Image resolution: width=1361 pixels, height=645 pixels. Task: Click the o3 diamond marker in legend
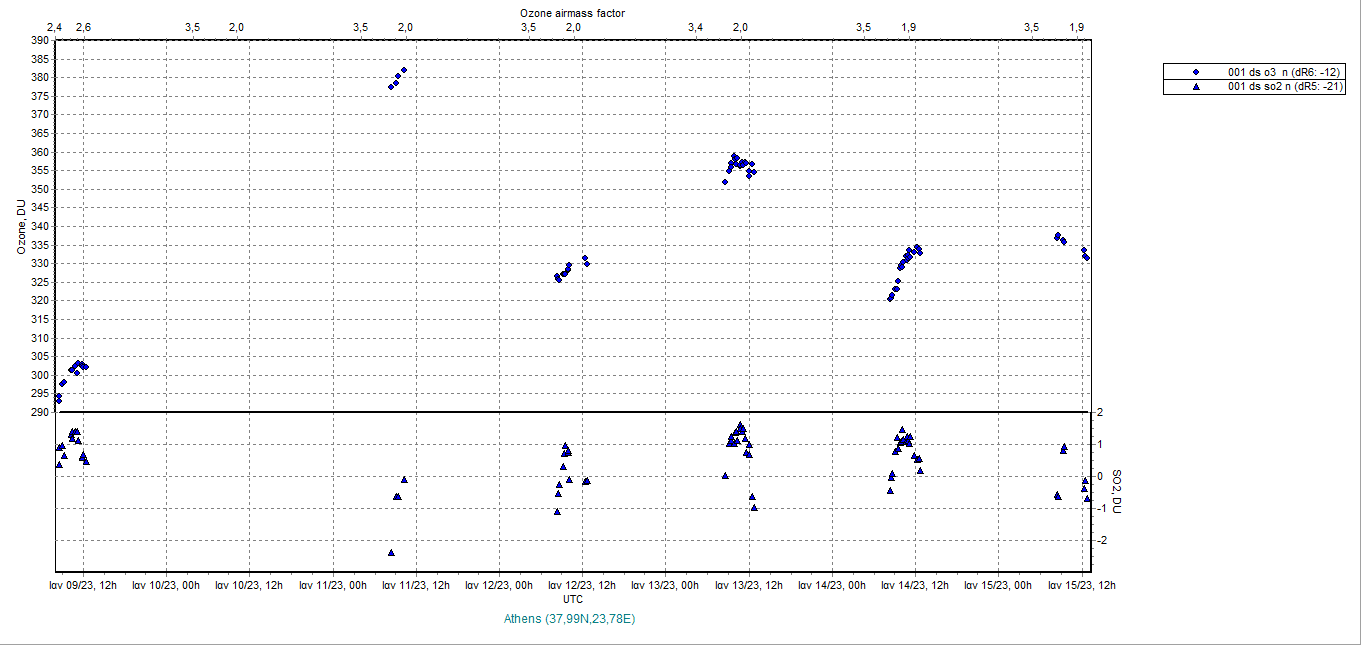coord(1195,73)
